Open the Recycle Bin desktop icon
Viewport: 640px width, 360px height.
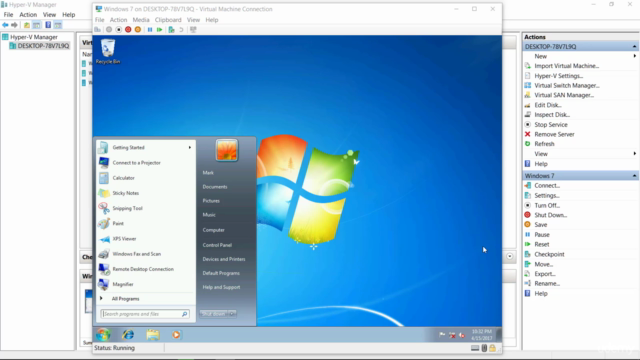(x=108, y=51)
